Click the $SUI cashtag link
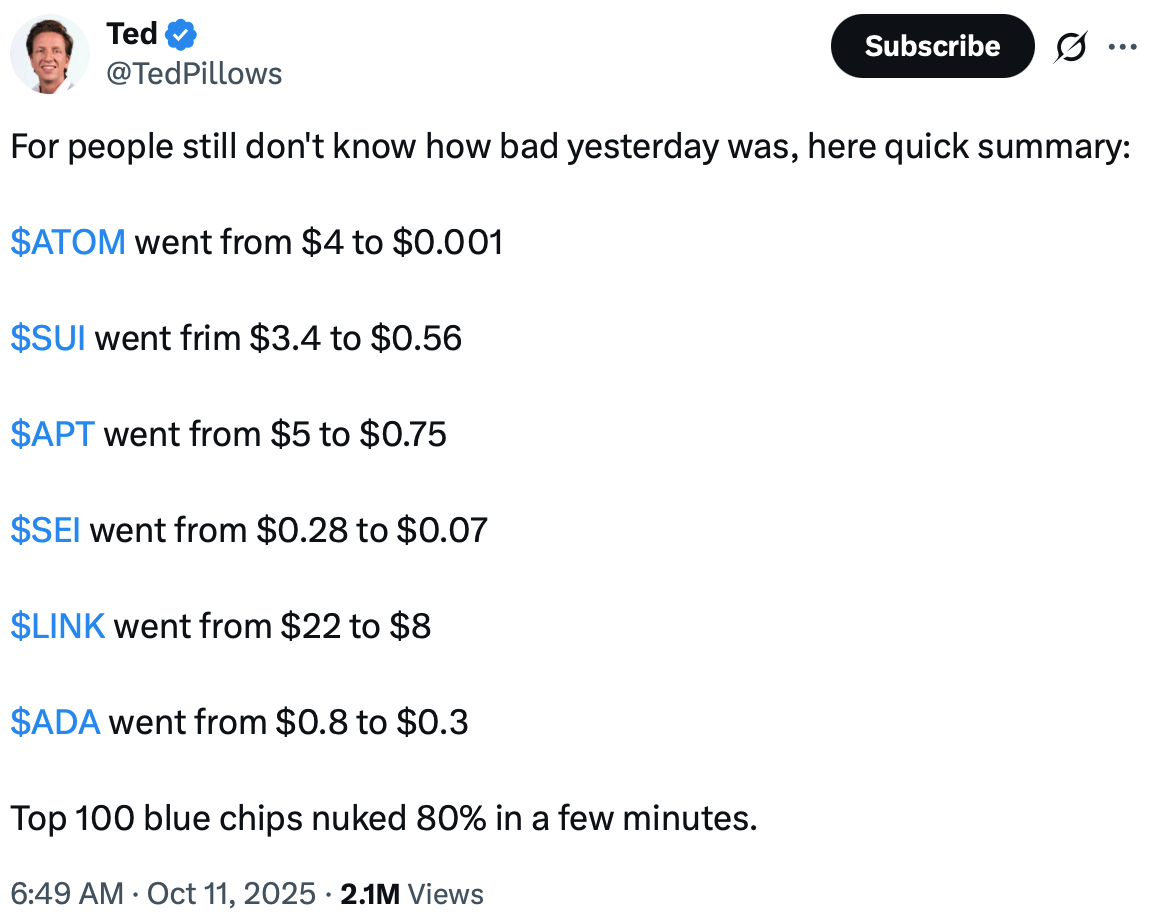The width and height of the screenshot is (1156, 916). 48,338
